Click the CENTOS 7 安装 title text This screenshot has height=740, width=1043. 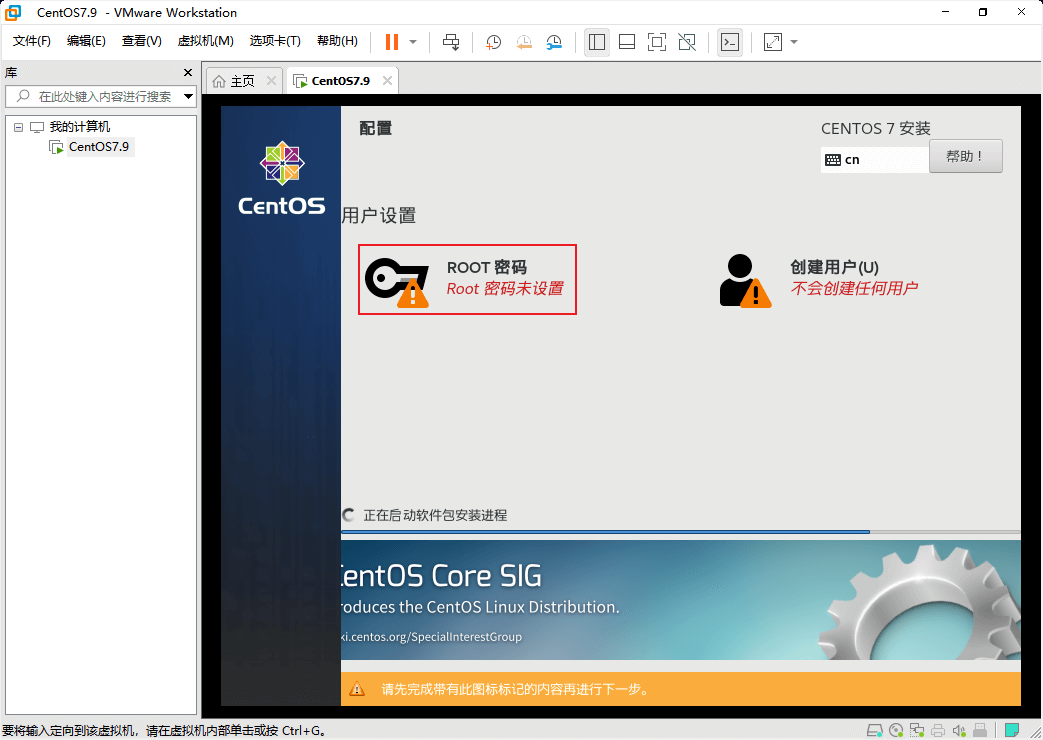(x=875, y=128)
